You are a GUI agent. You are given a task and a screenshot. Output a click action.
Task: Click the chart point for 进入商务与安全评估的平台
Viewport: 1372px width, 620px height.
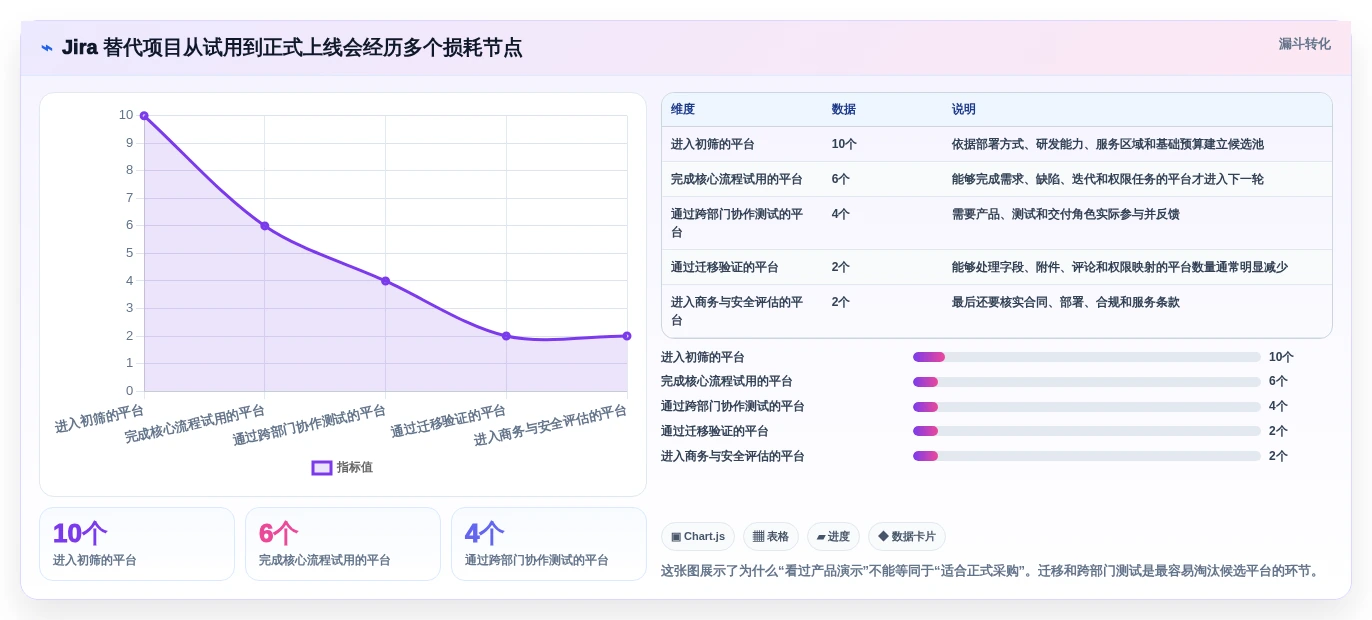(x=627, y=336)
